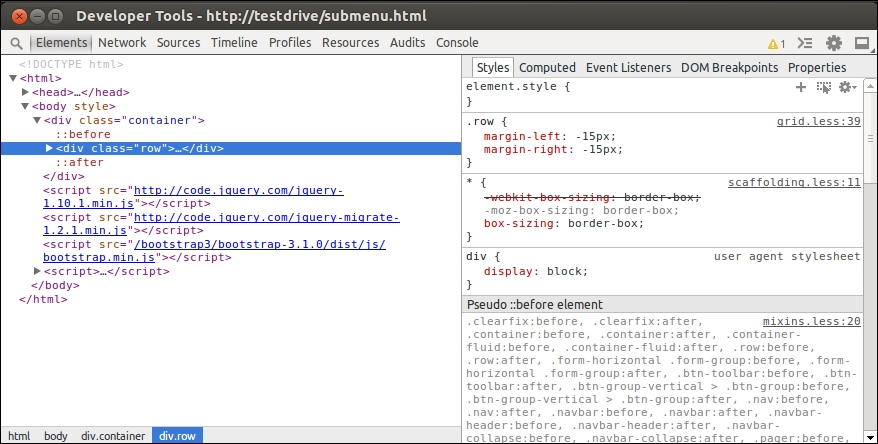Open scaffolding.less:11 source link
This screenshot has height=444, width=878.
(794, 183)
